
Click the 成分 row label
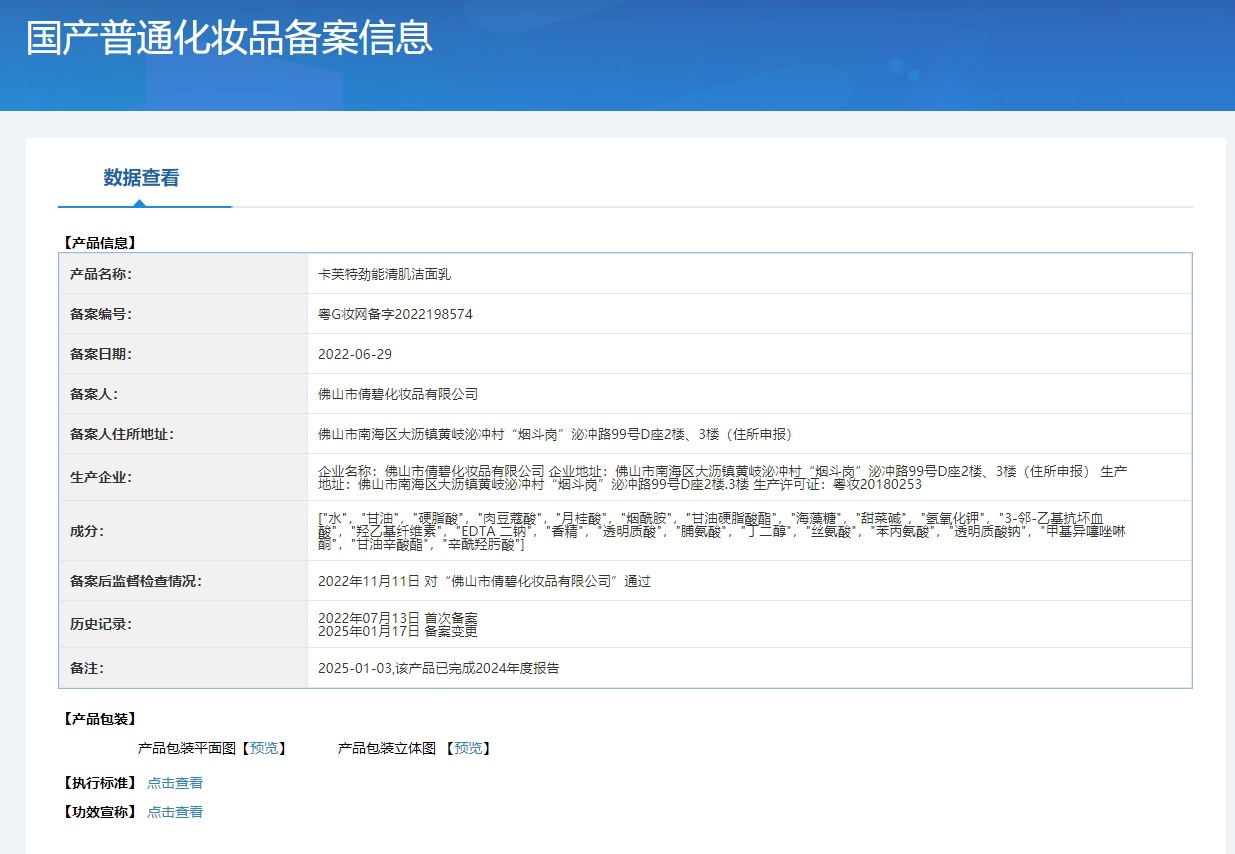pyautogui.click(x=86, y=531)
